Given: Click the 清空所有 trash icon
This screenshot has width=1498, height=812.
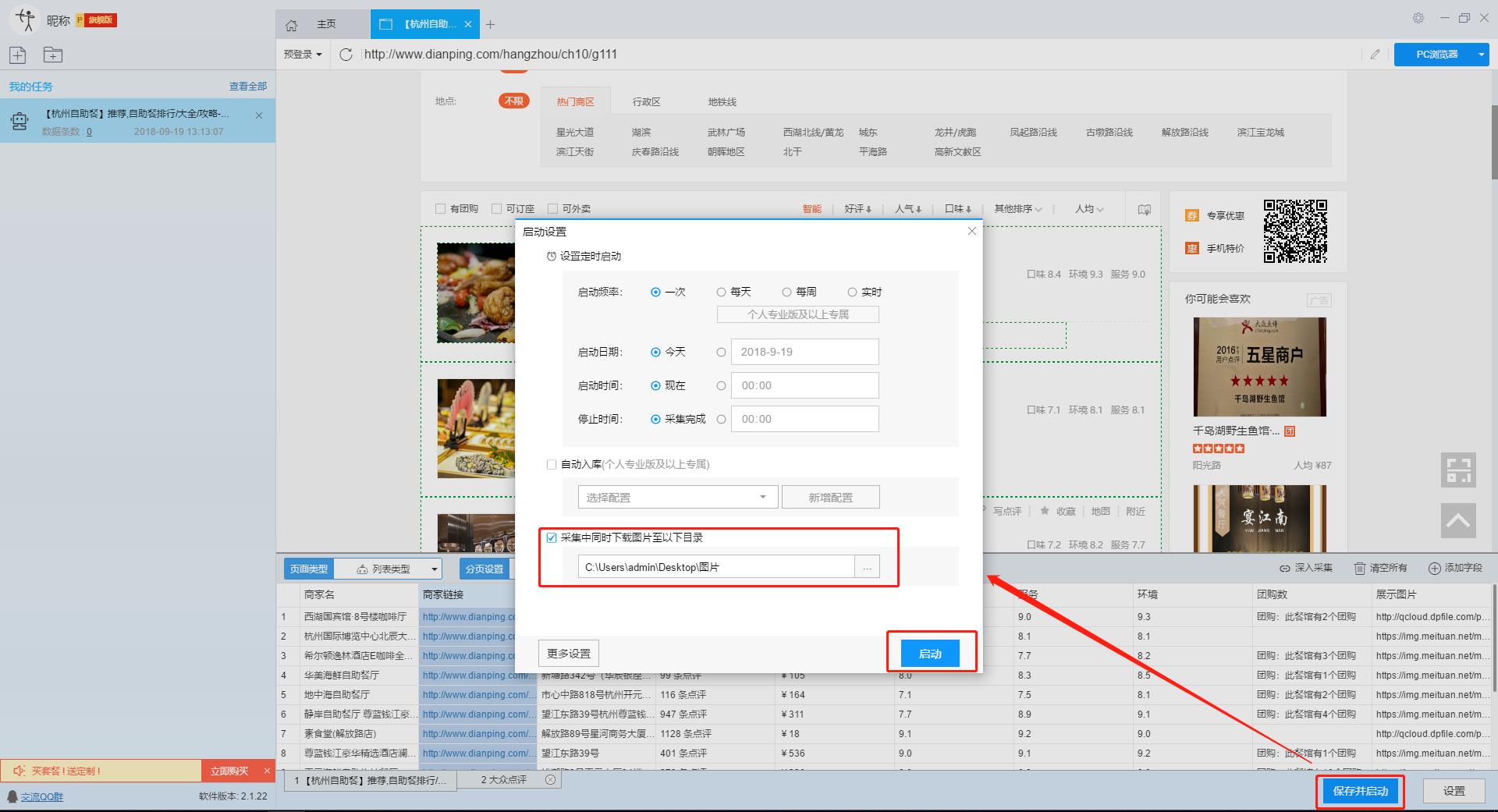Looking at the screenshot, I should 1360,569.
